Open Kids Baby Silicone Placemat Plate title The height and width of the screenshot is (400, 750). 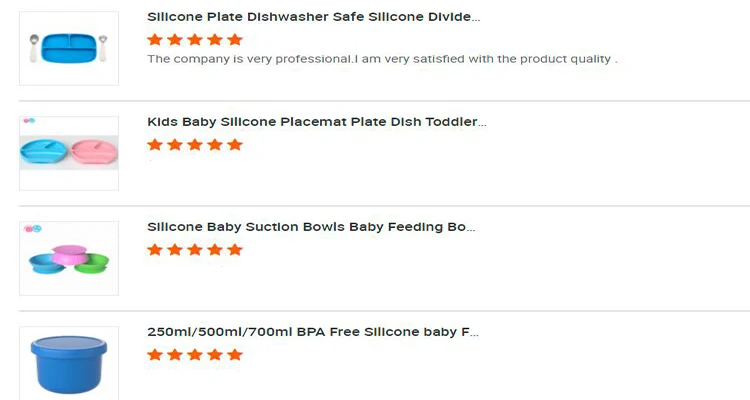coord(316,122)
